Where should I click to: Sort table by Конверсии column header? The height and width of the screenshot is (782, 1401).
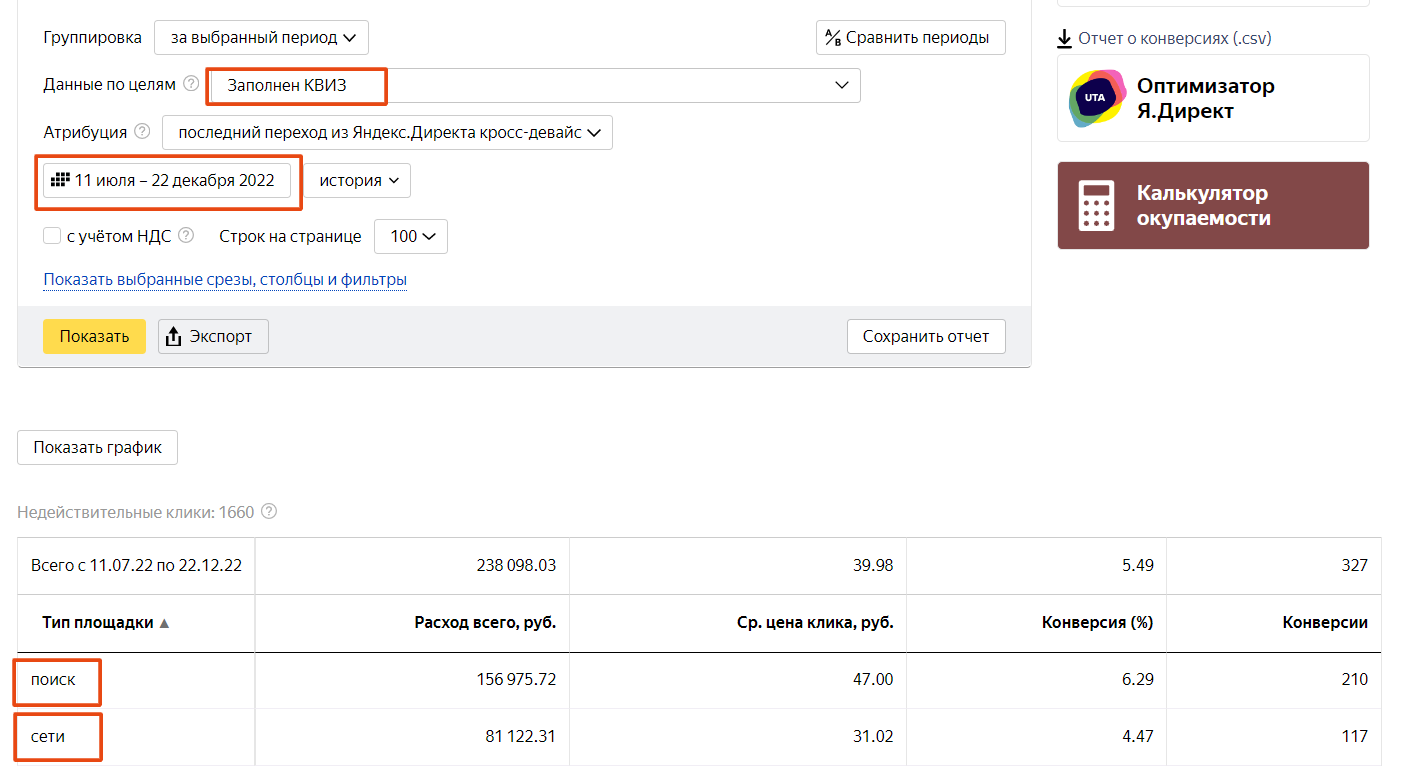[x=1324, y=622]
